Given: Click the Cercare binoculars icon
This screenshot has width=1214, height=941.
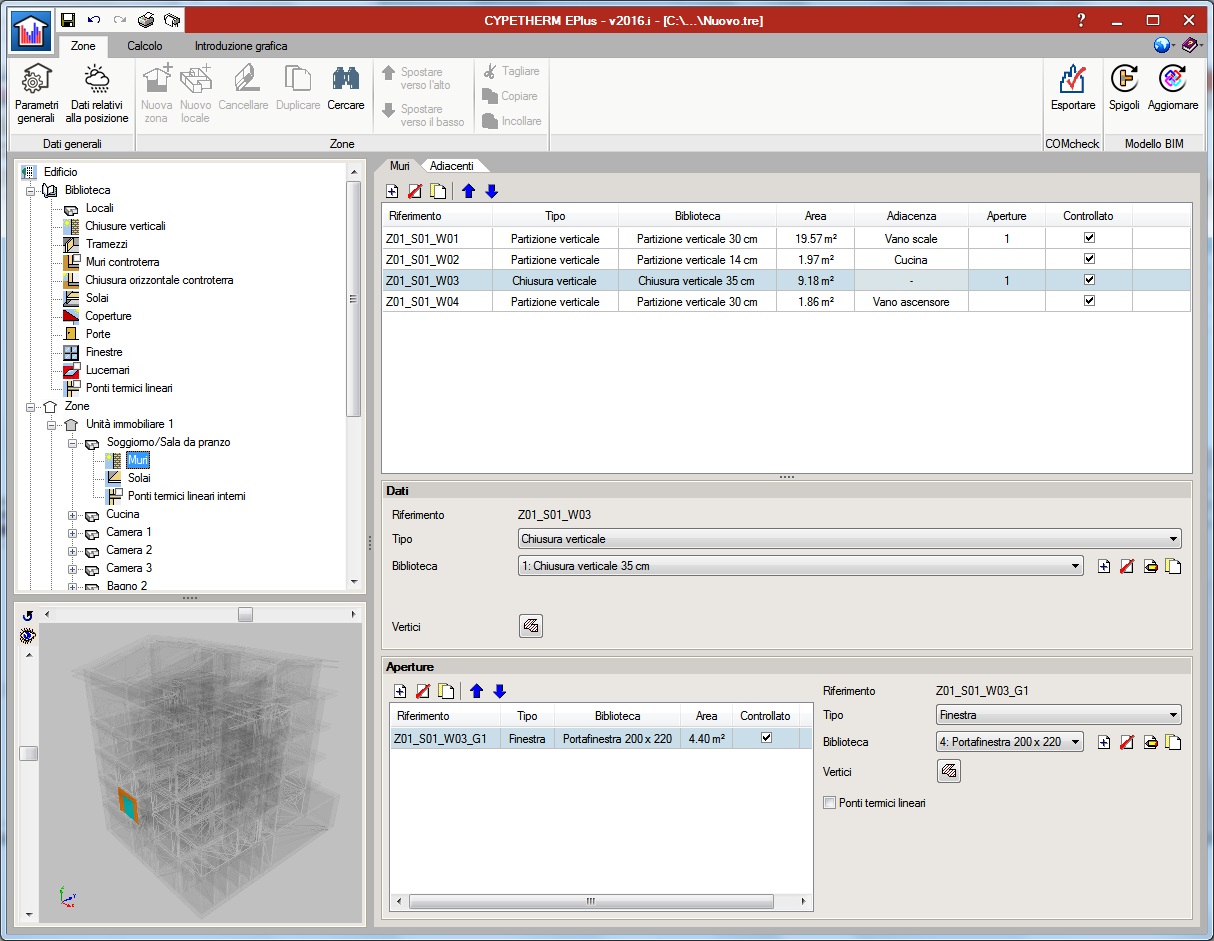Looking at the screenshot, I should [x=346, y=88].
